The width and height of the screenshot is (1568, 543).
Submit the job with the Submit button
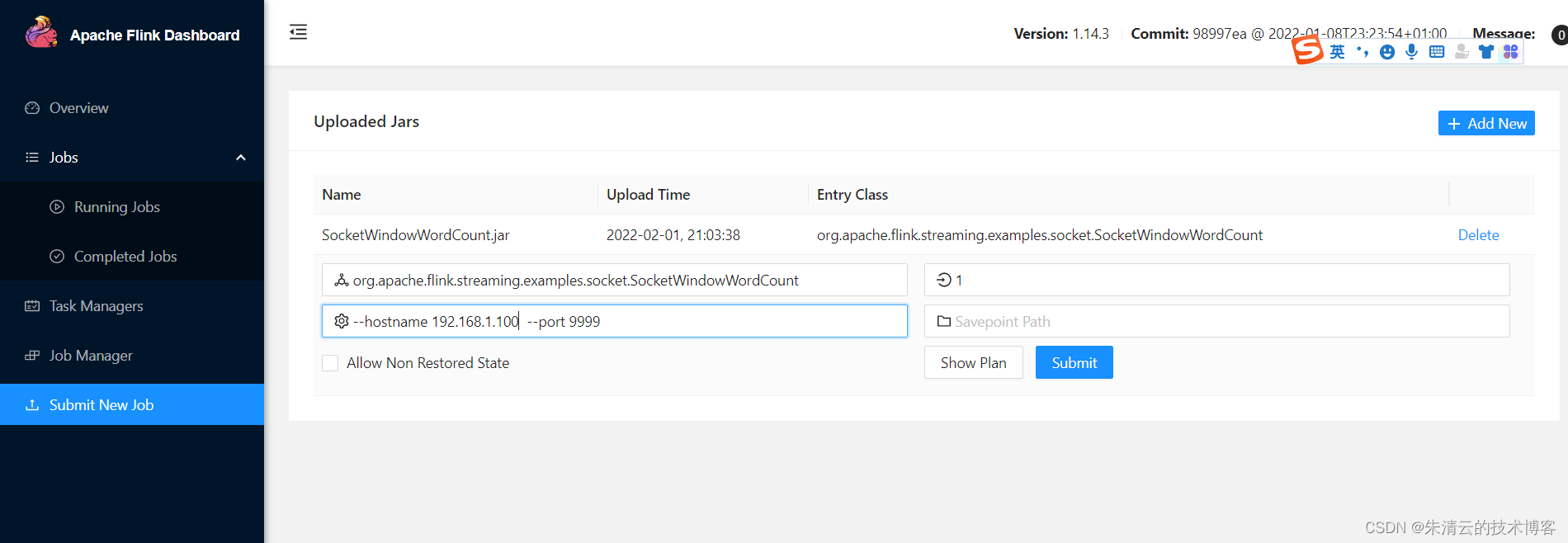click(1074, 362)
